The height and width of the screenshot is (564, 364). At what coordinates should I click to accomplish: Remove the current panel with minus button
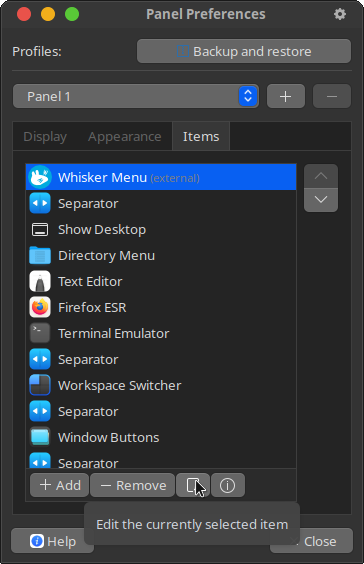pyautogui.click(x=332, y=96)
